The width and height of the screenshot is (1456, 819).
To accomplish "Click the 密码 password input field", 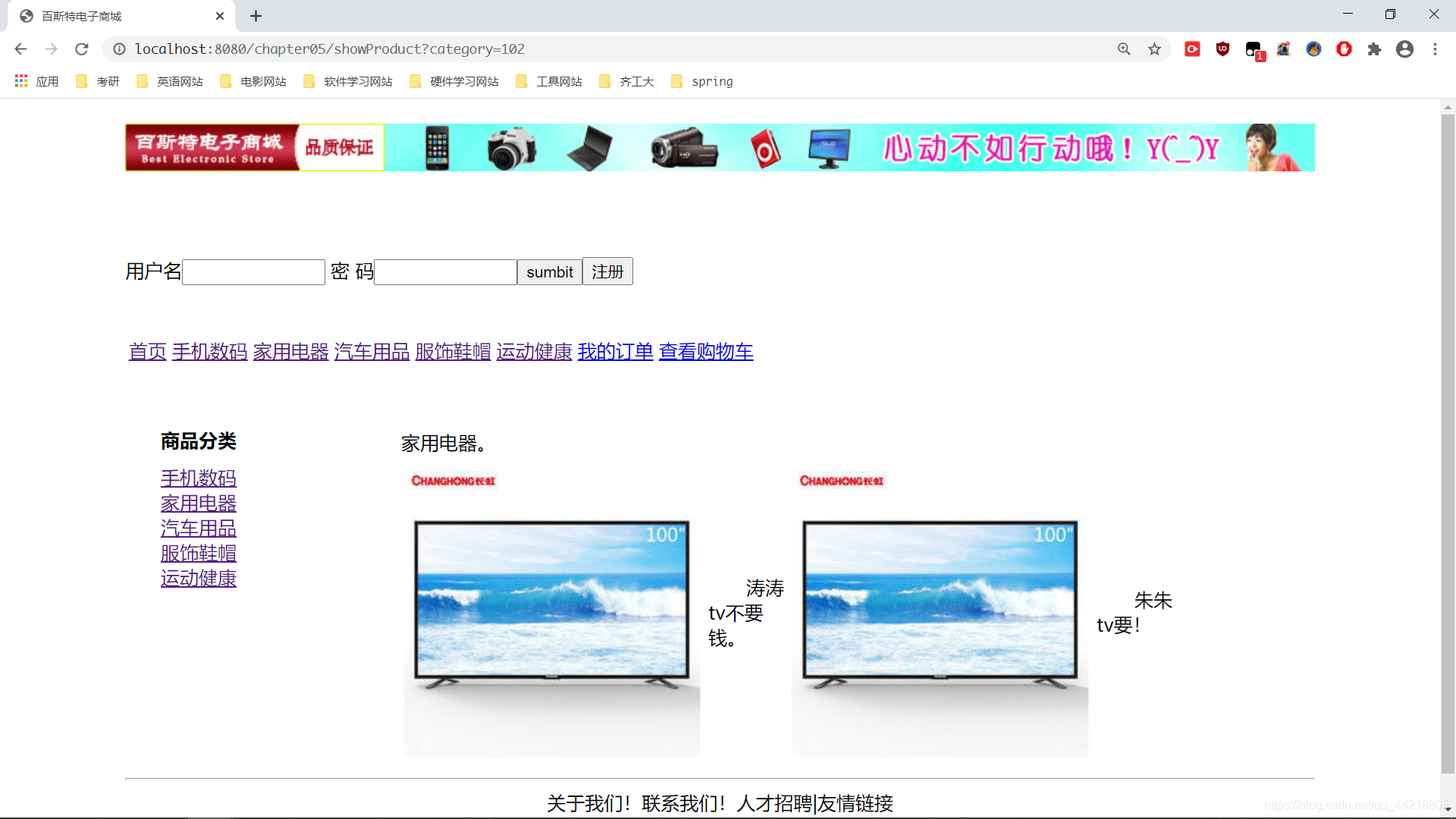I will tap(445, 272).
